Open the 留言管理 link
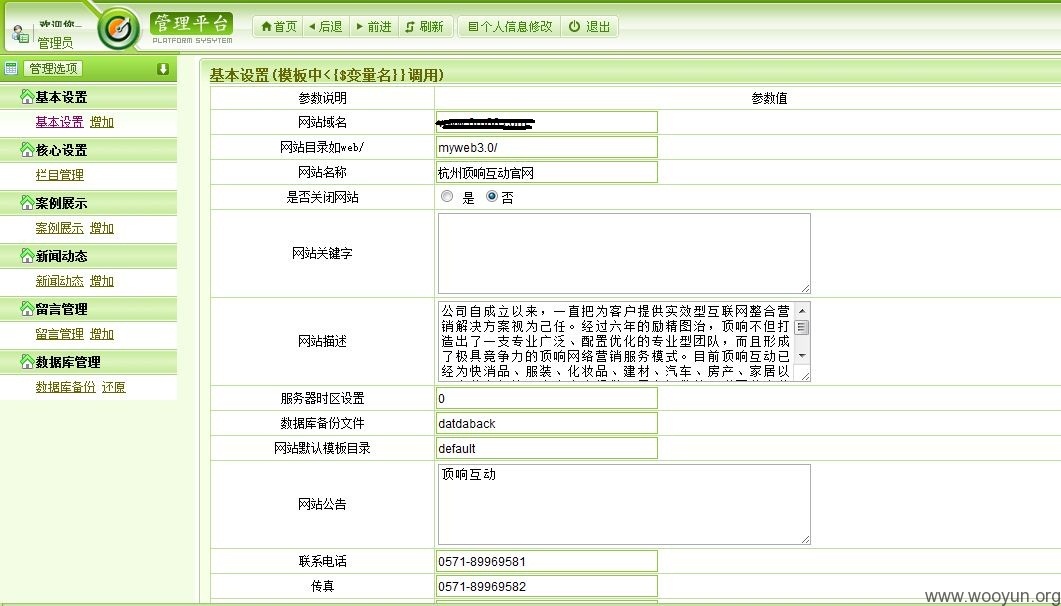Image resolution: width=1061 pixels, height=606 pixels. (x=60, y=333)
